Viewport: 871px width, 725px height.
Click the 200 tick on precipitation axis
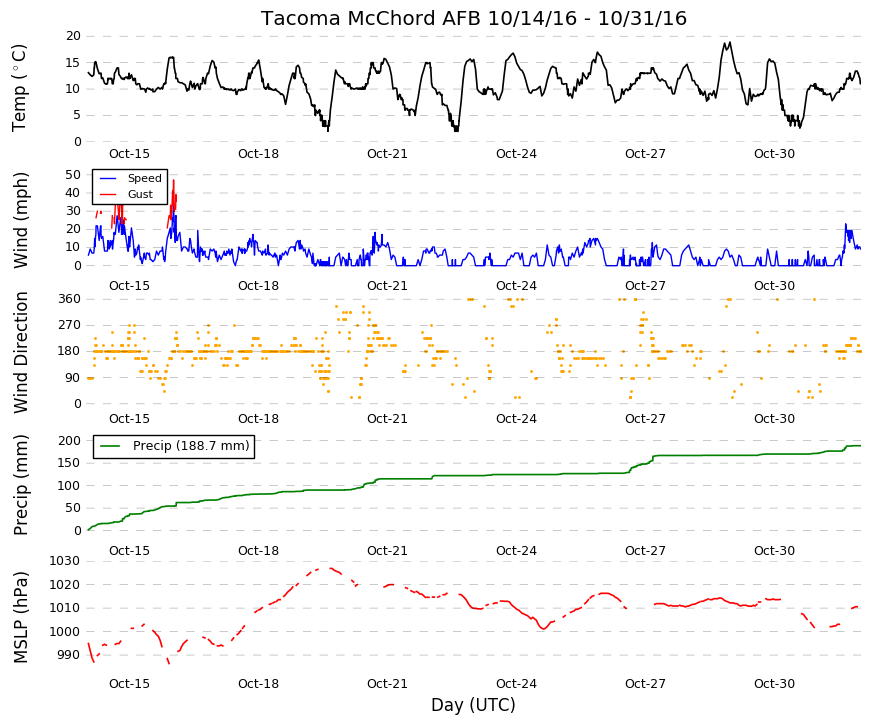(69, 441)
